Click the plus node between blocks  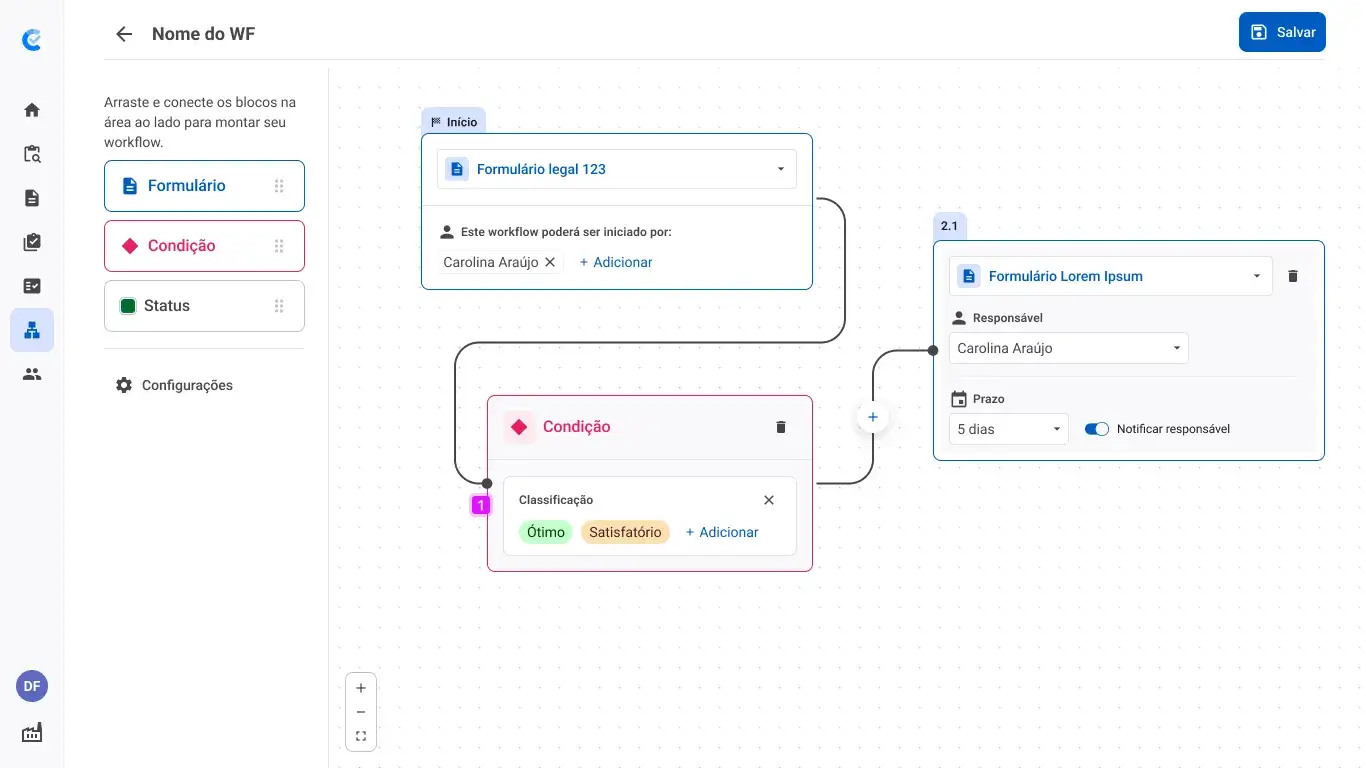pos(872,417)
